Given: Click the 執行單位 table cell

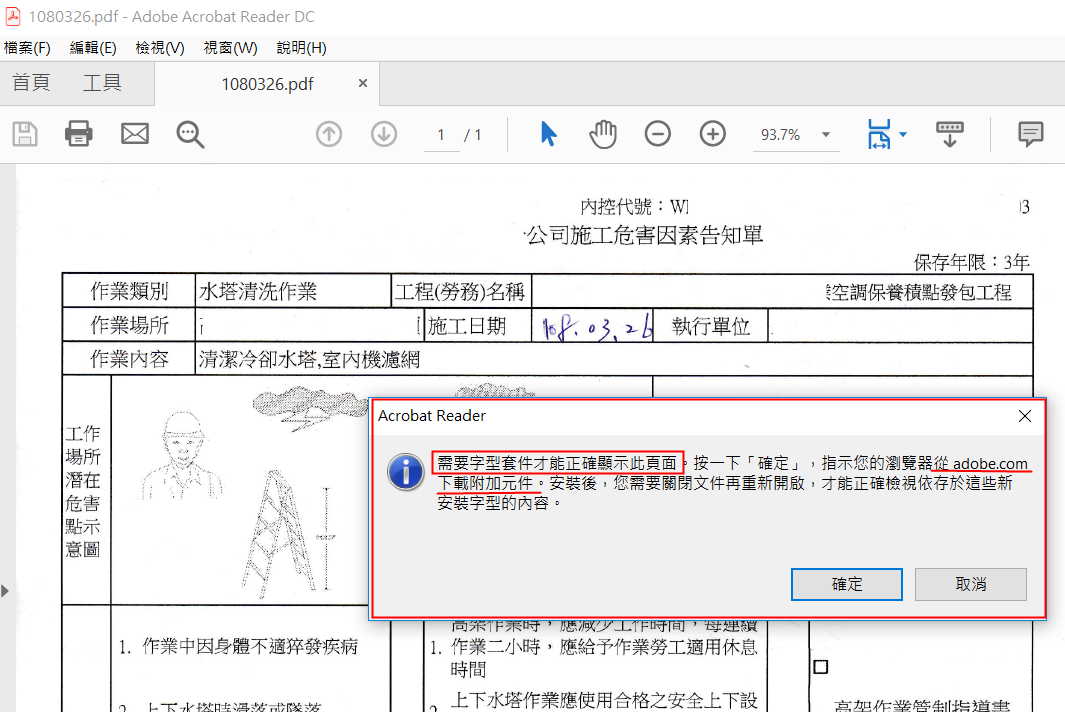Looking at the screenshot, I should tap(711, 326).
